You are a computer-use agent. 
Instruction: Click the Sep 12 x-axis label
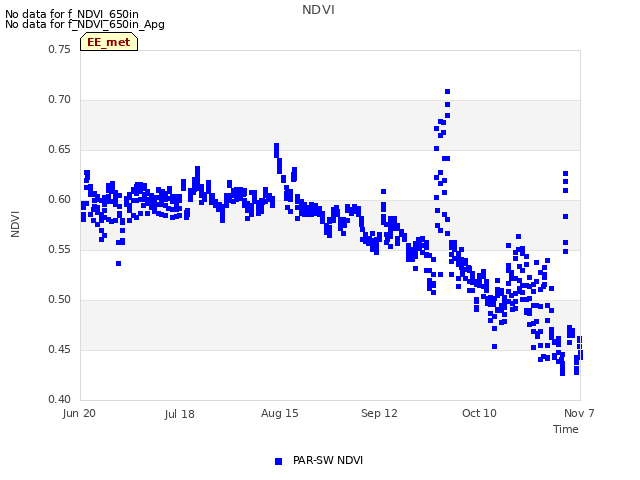pos(379,413)
